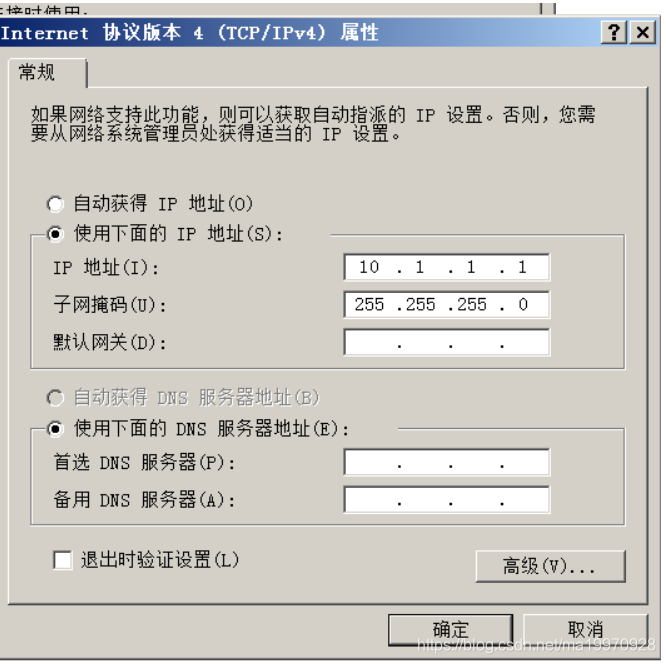Click the 首选 DNS 服务器 input field
Screen dimensions: 666x664
(x=446, y=462)
